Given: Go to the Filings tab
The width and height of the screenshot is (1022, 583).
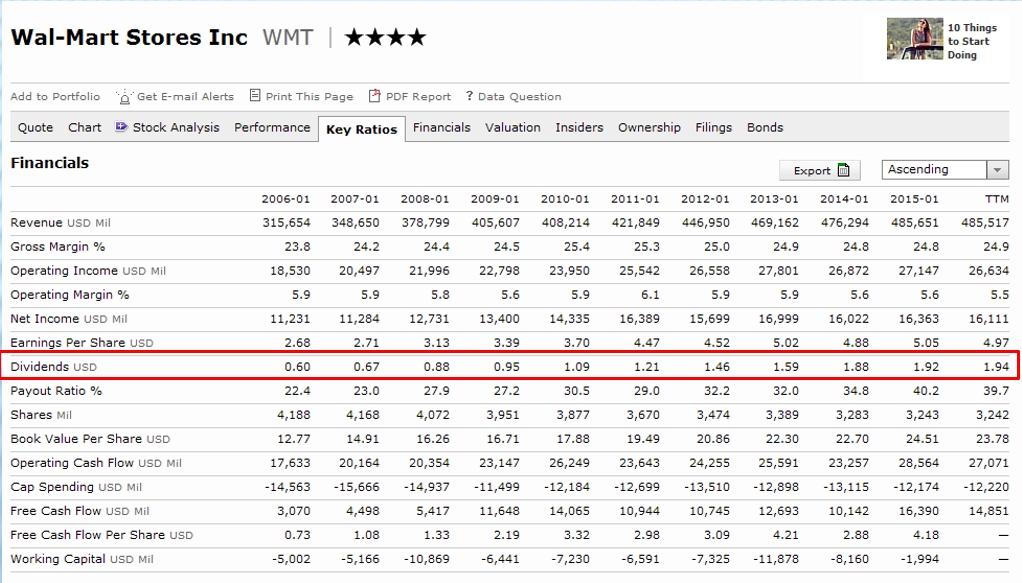Looking at the screenshot, I should pyautogui.click(x=713, y=128).
